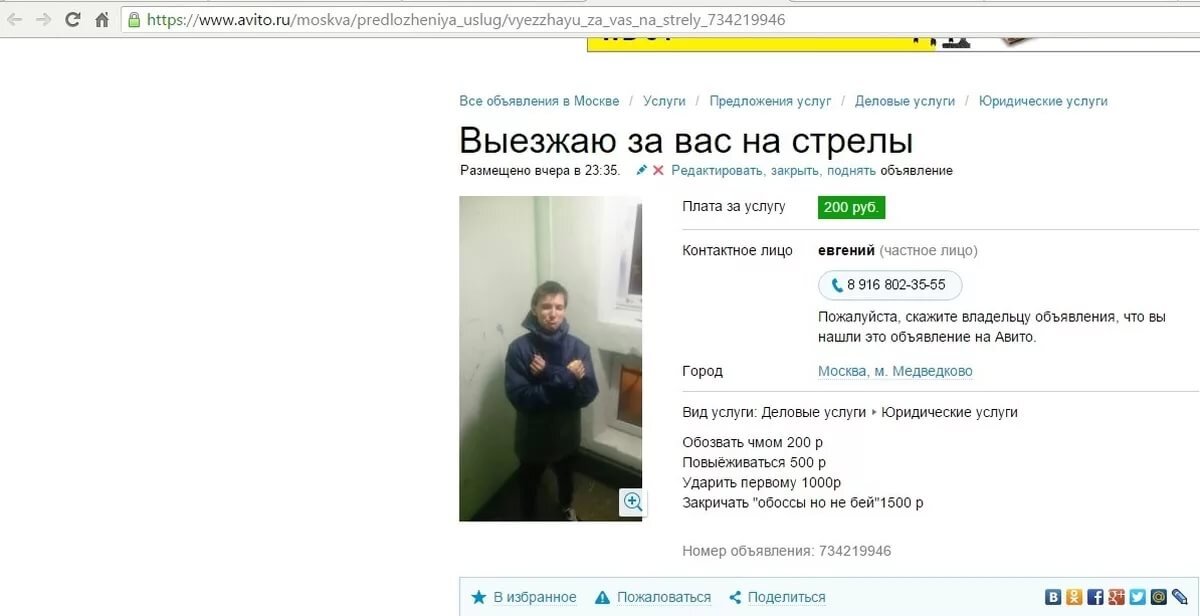Open the Москва, м. Медведково location link
Viewport: 1200px width, 616px height.
[x=895, y=371]
